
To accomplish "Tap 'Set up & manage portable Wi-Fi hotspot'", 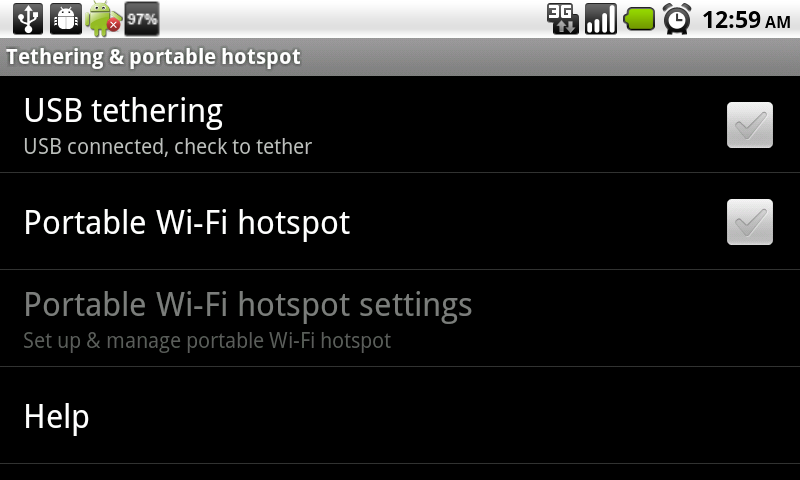I will (x=207, y=341).
